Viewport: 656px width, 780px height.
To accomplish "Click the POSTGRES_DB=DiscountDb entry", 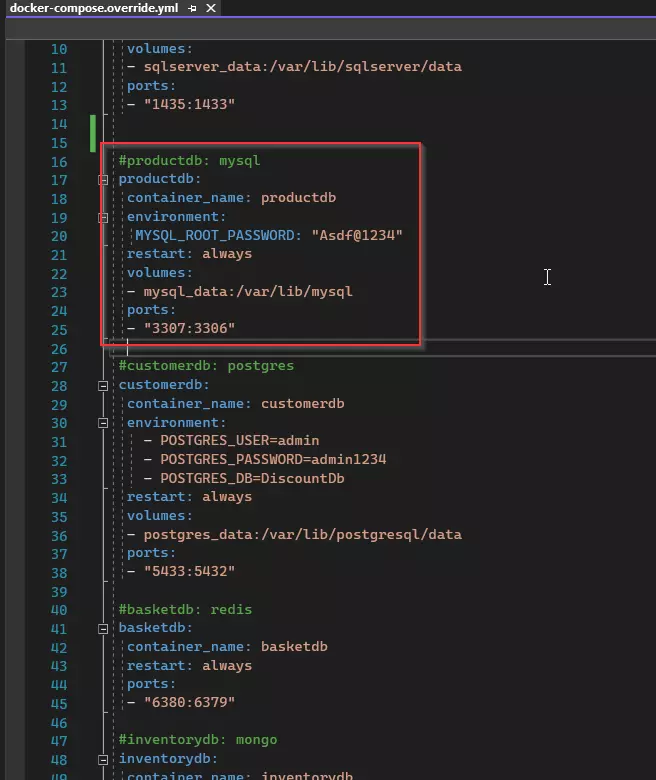I will tap(252, 479).
